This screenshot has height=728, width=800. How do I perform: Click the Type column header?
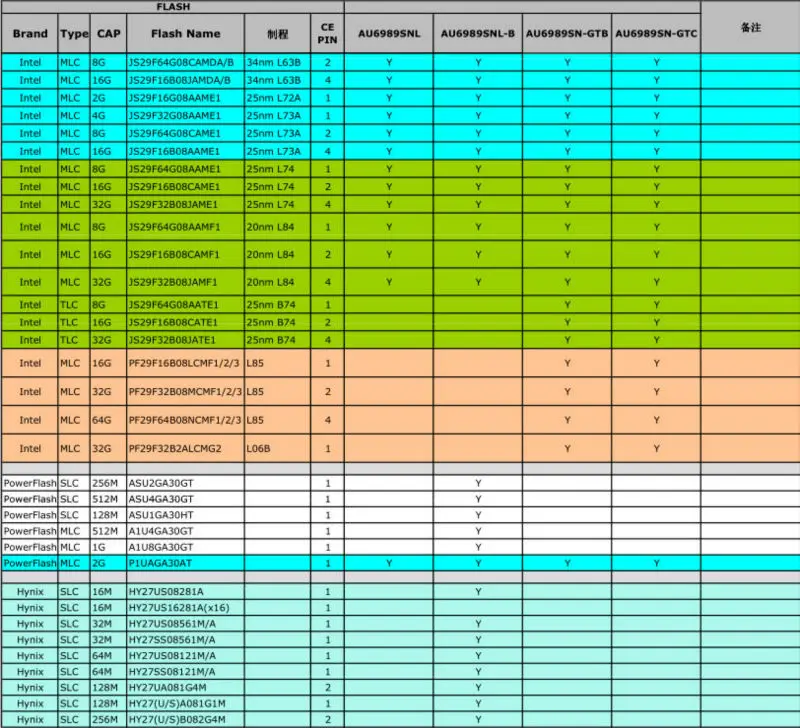74,34
